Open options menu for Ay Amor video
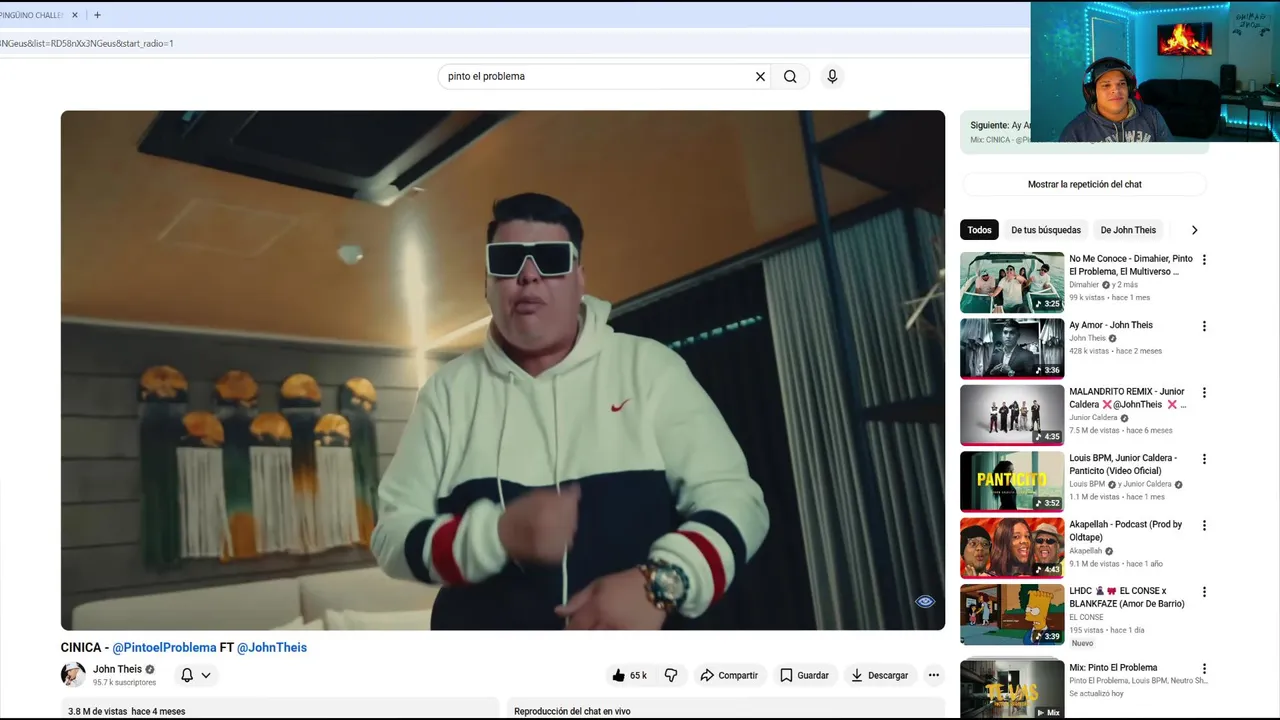Screen dimensions: 1280x720 click(1204, 326)
